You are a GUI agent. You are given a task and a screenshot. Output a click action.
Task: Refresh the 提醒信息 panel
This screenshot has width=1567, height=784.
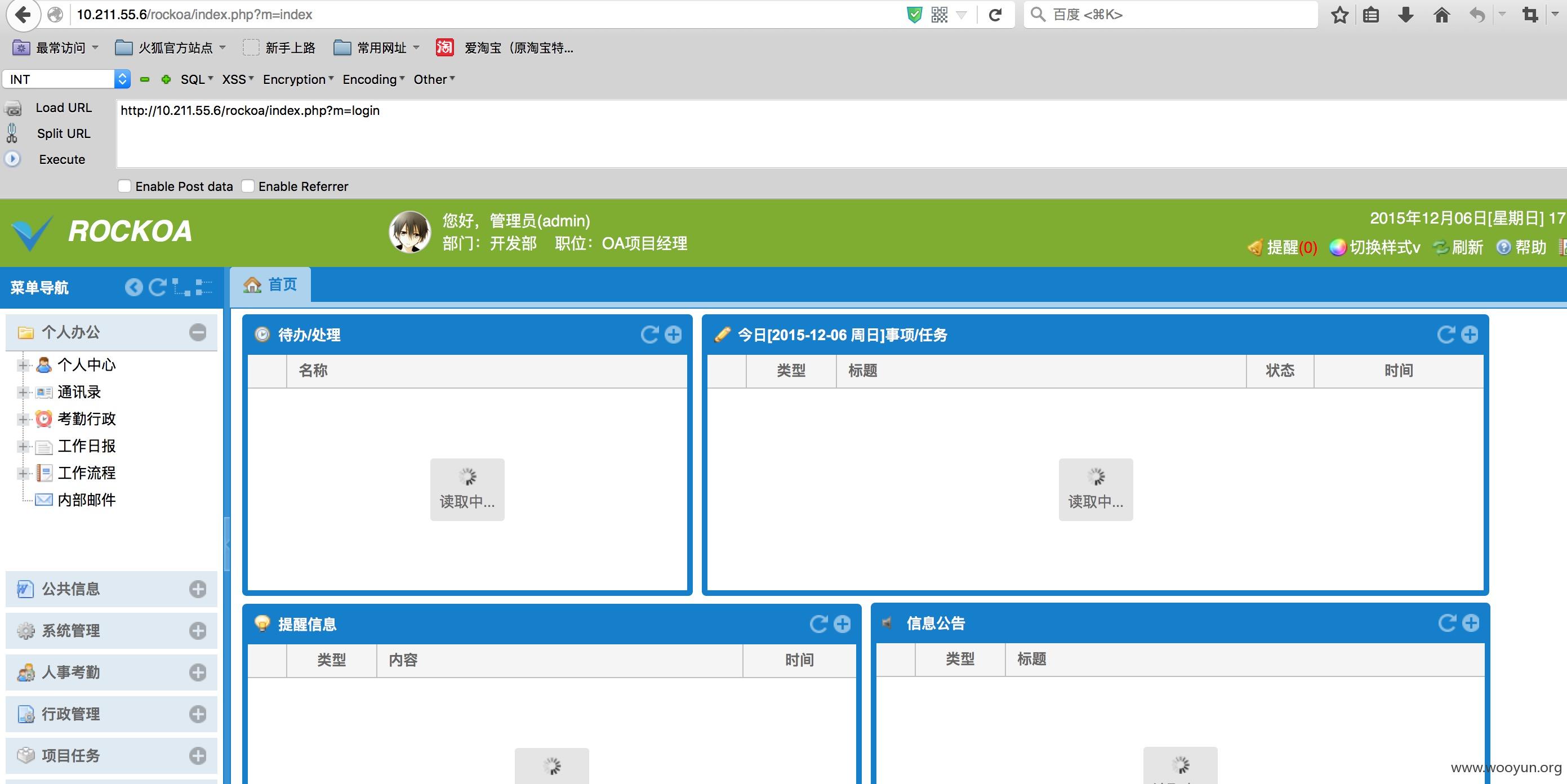pyautogui.click(x=819, y=624)
